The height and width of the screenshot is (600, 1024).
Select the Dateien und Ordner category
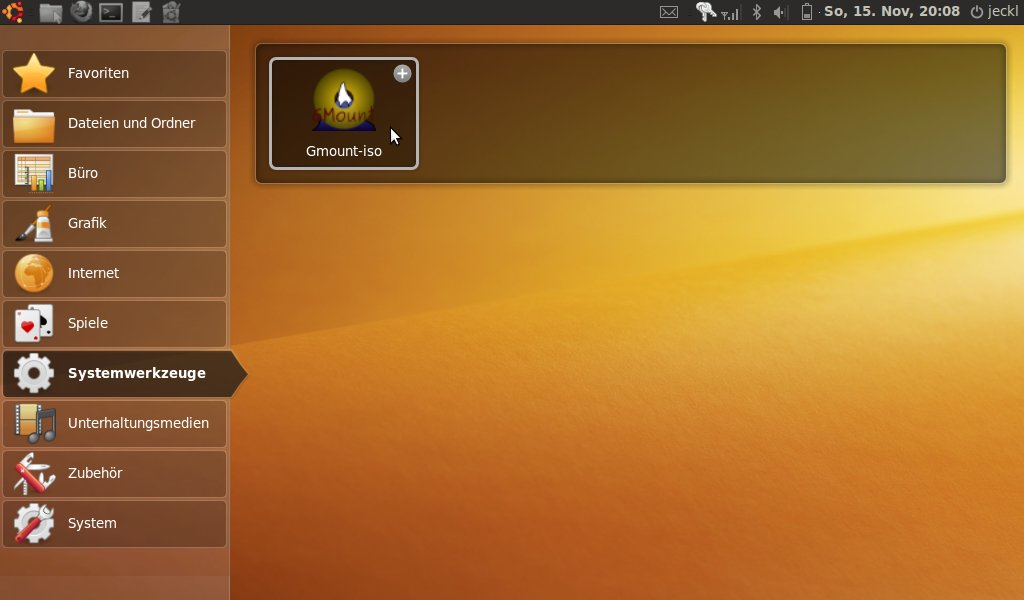[115, 123]
